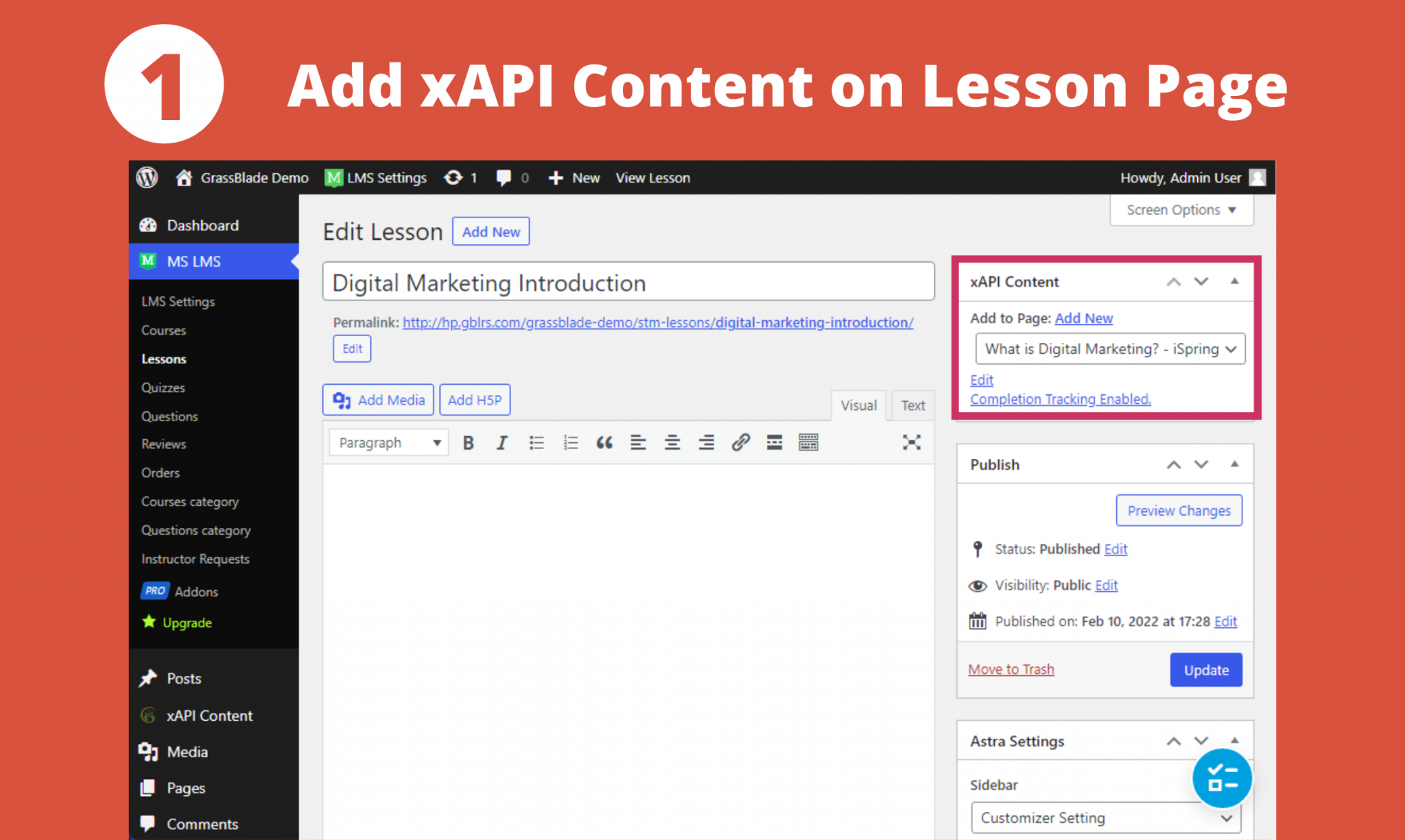Click the Update button to save lesson
Image resolution: width=1405 pixels, height=840 pixels.
(1206, 670)
